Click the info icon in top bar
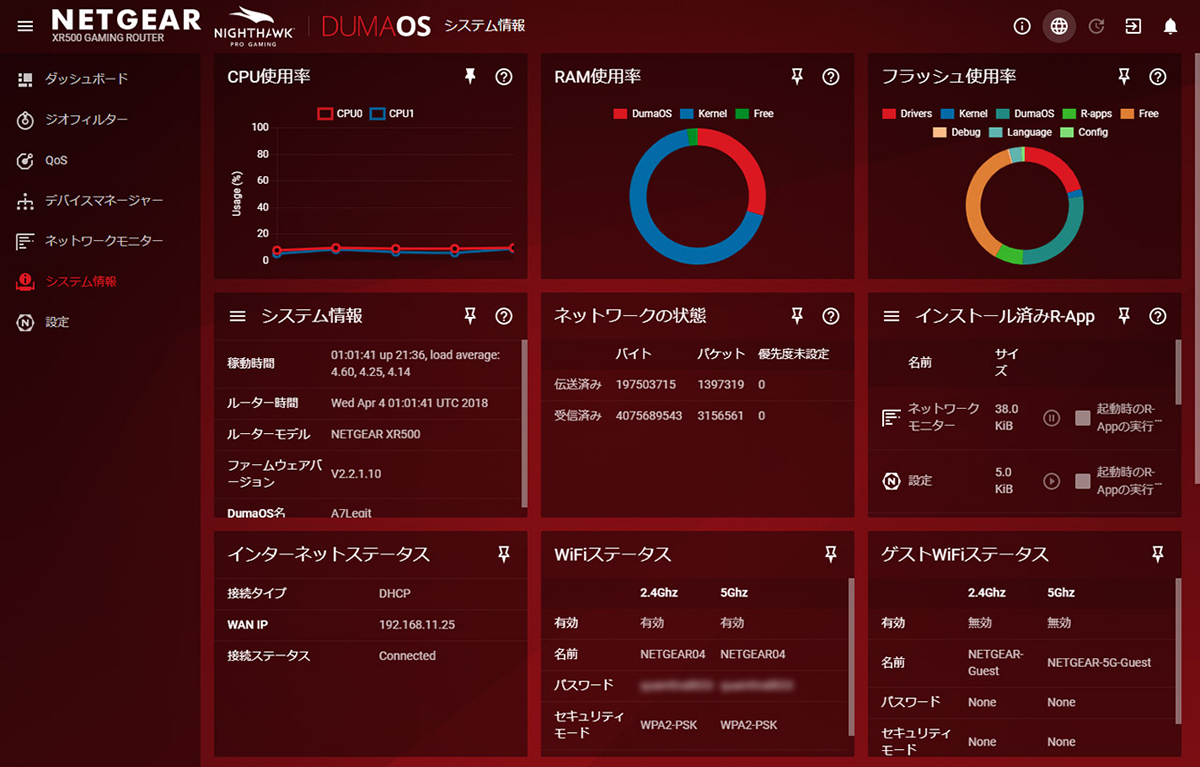The height and width of the screenshot is (767, 1200). (x=1021, y=26)
